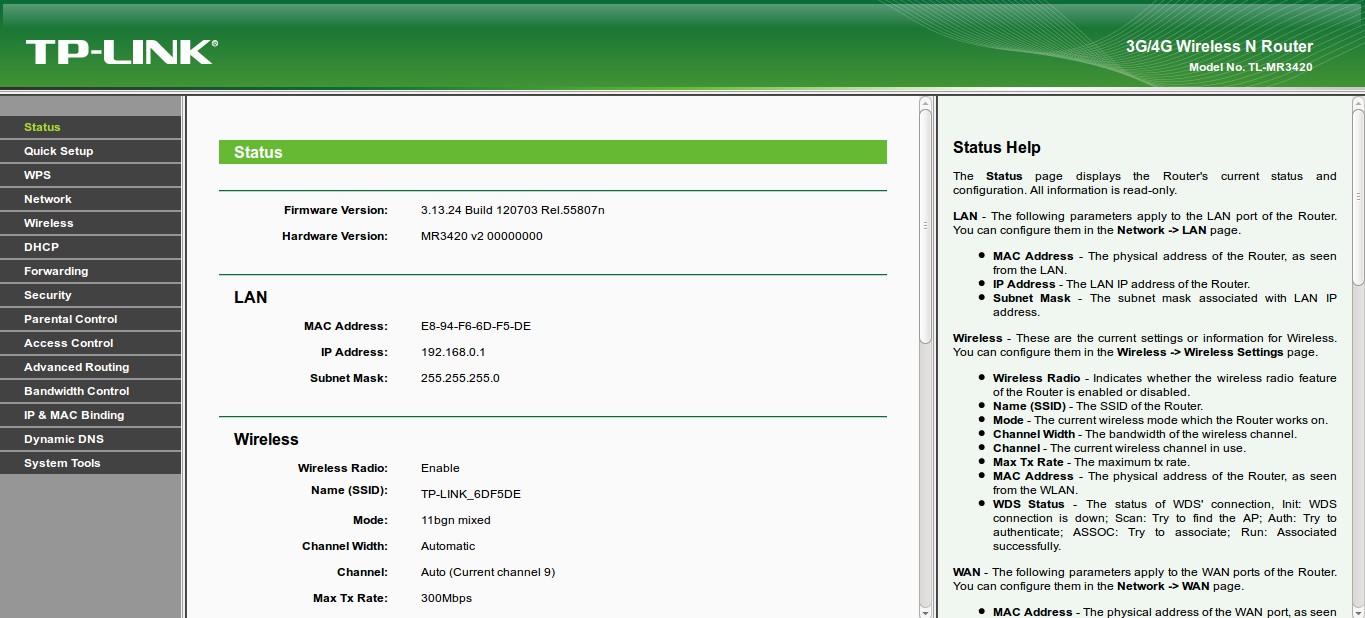
Task: Open Advanced Routing menu
Action: [90, 367]
